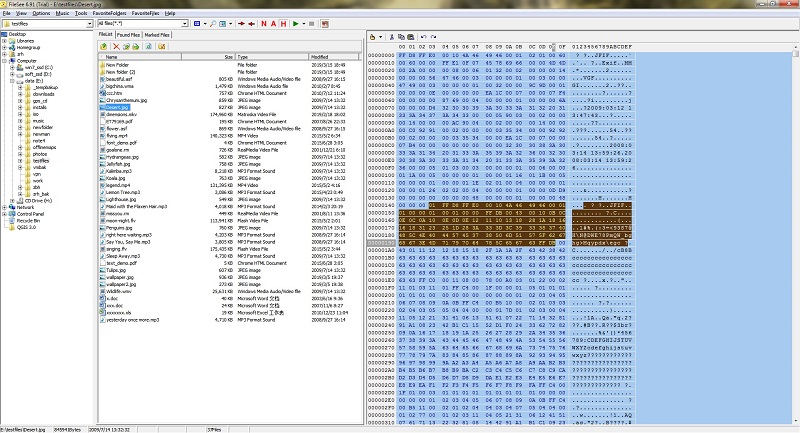
Task: Collapse the Computer tree node
Action: coord(5,61)
